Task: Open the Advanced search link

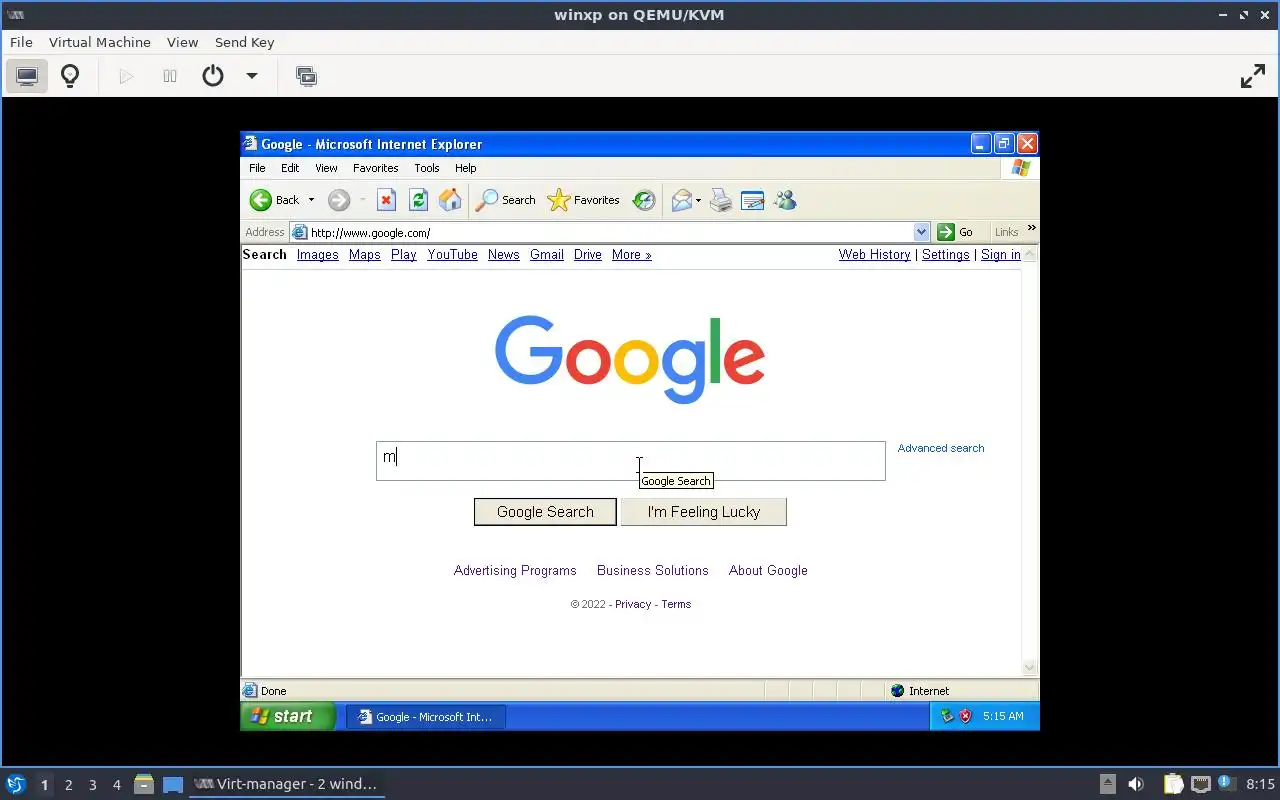Action: pyautogui.click(x=941, y=448)
